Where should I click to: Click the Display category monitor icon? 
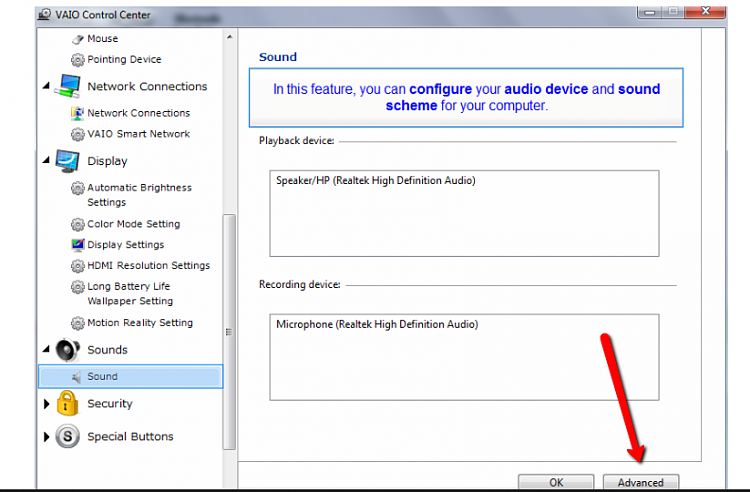67,161
